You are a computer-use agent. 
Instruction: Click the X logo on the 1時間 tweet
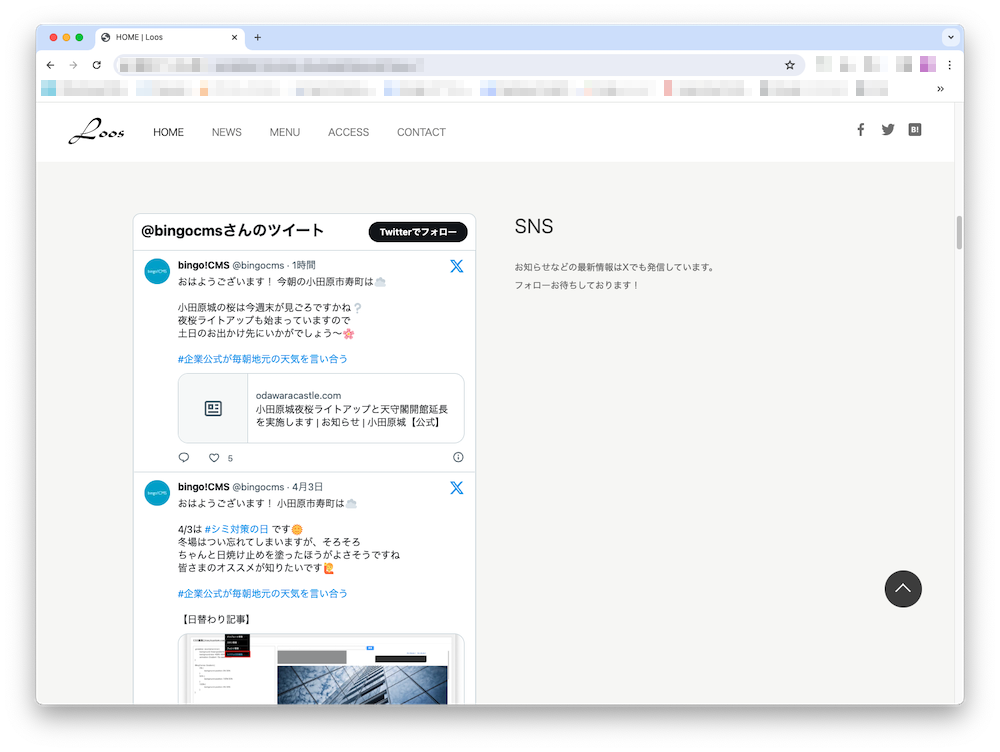click(x=457, y=266)
